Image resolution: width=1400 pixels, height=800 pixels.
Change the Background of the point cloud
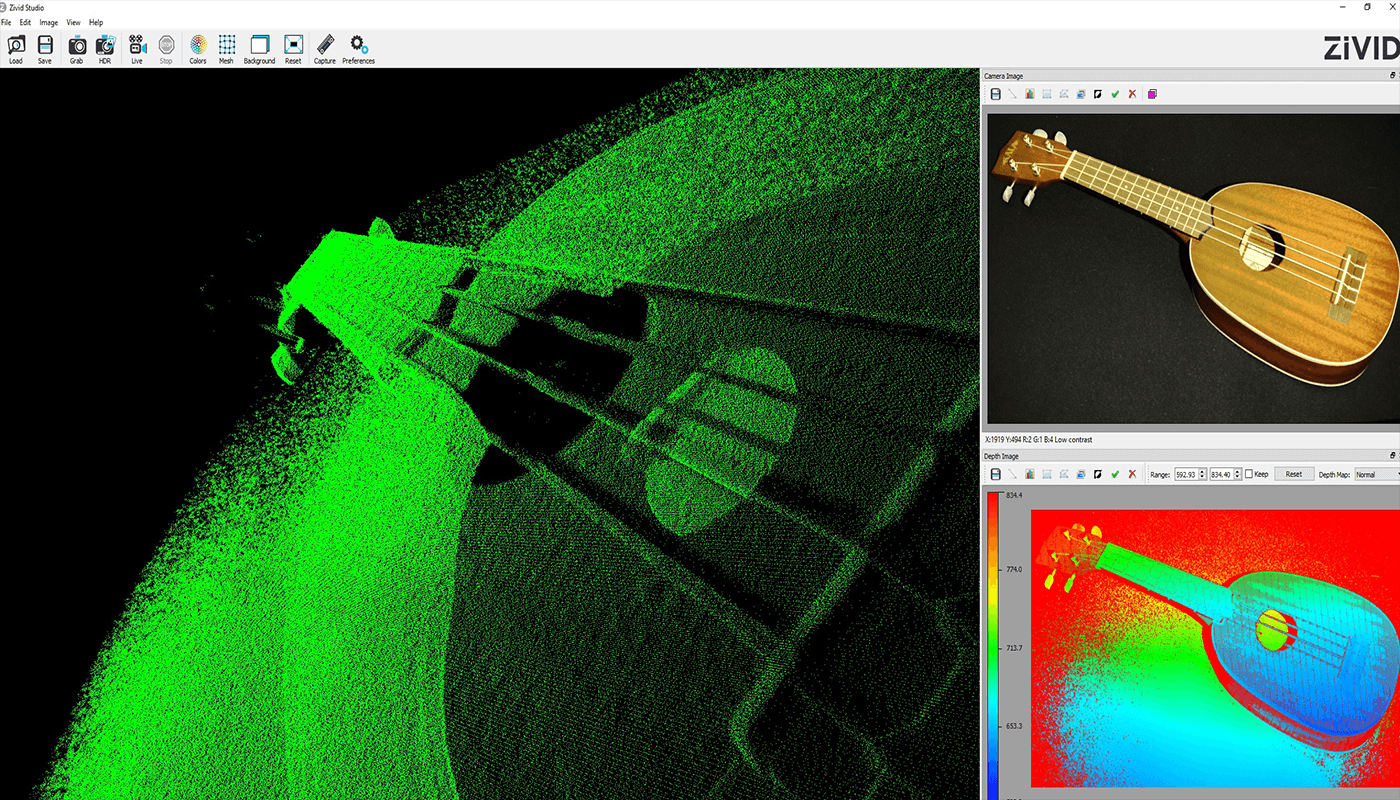(x=258, y=47)
